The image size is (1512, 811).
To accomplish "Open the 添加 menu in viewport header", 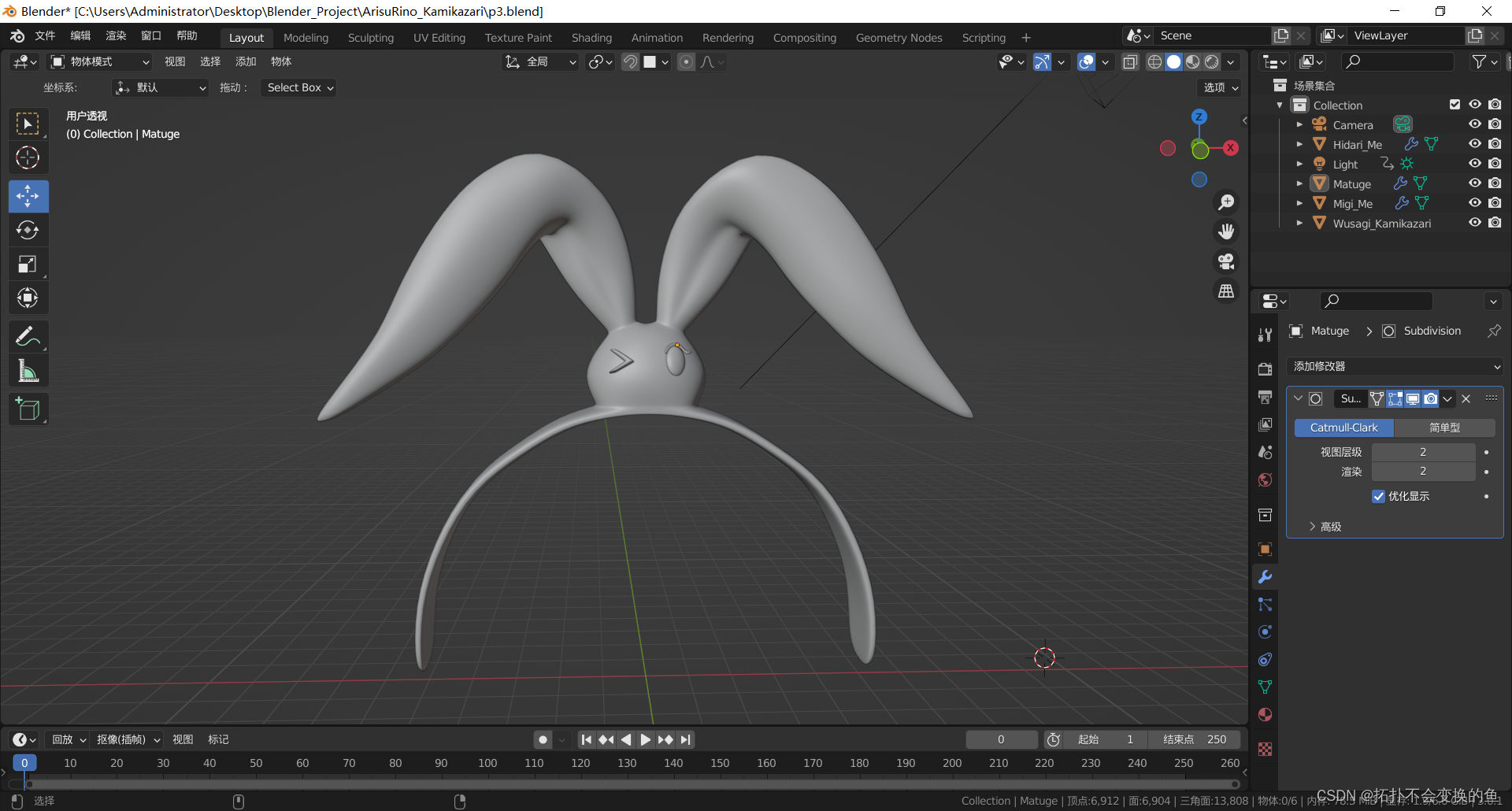I will point(246,61).
